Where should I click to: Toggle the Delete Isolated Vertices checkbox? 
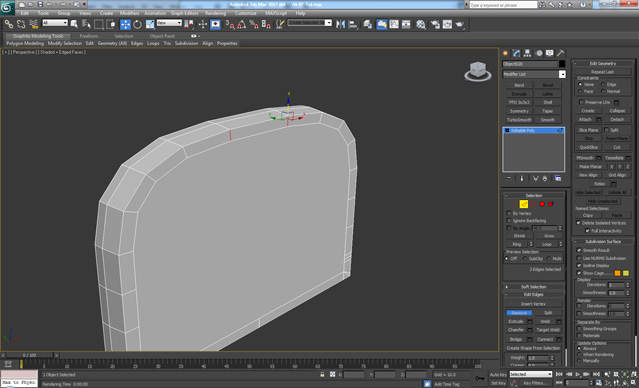[578, 223]
